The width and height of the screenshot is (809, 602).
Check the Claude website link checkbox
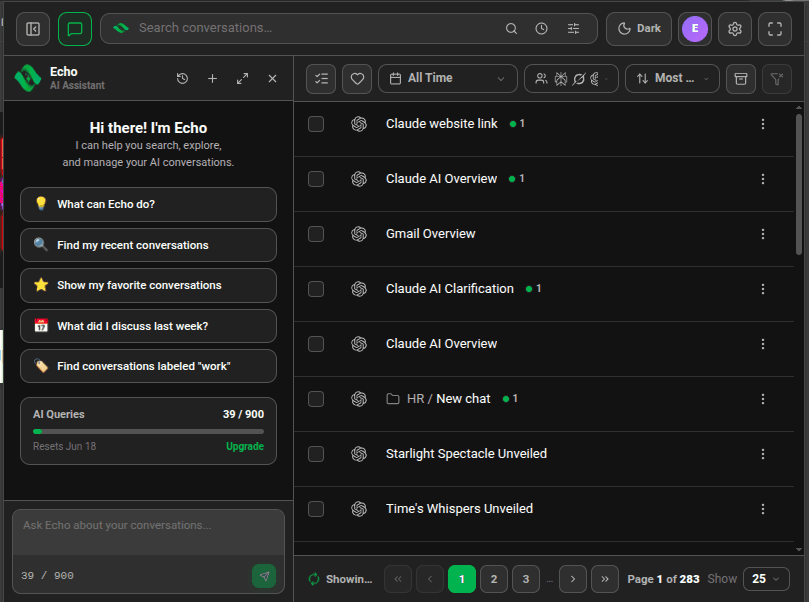[316, 124]
